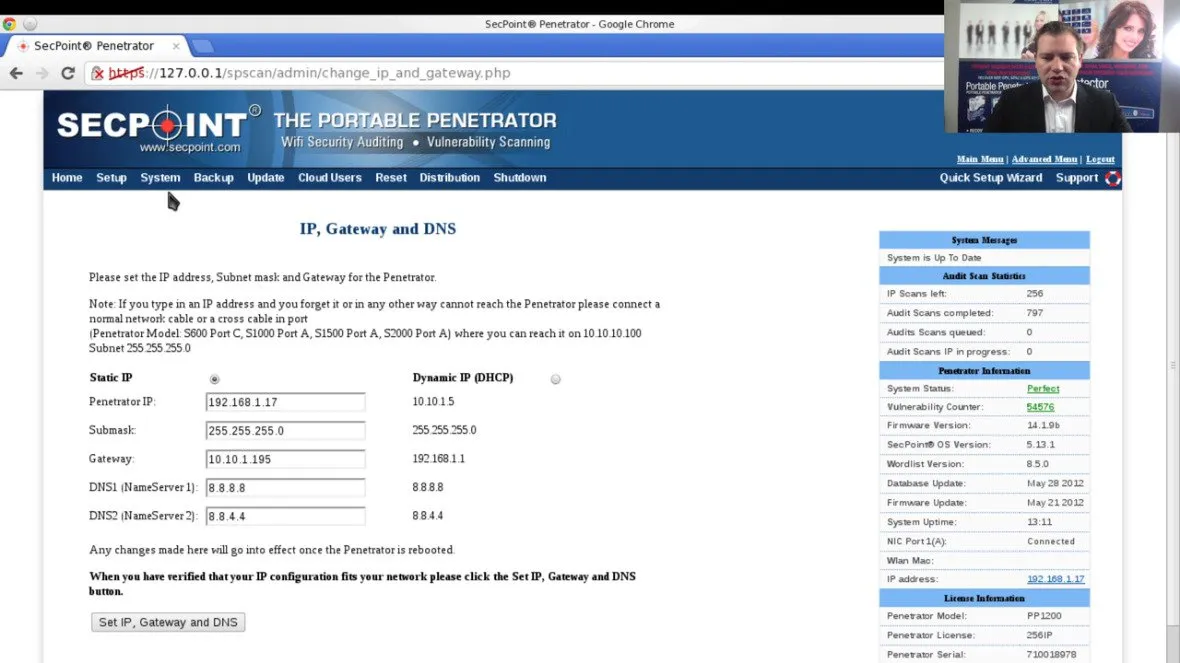Click the License Information header
This screenshot has height=663, width=1180.
984,598
